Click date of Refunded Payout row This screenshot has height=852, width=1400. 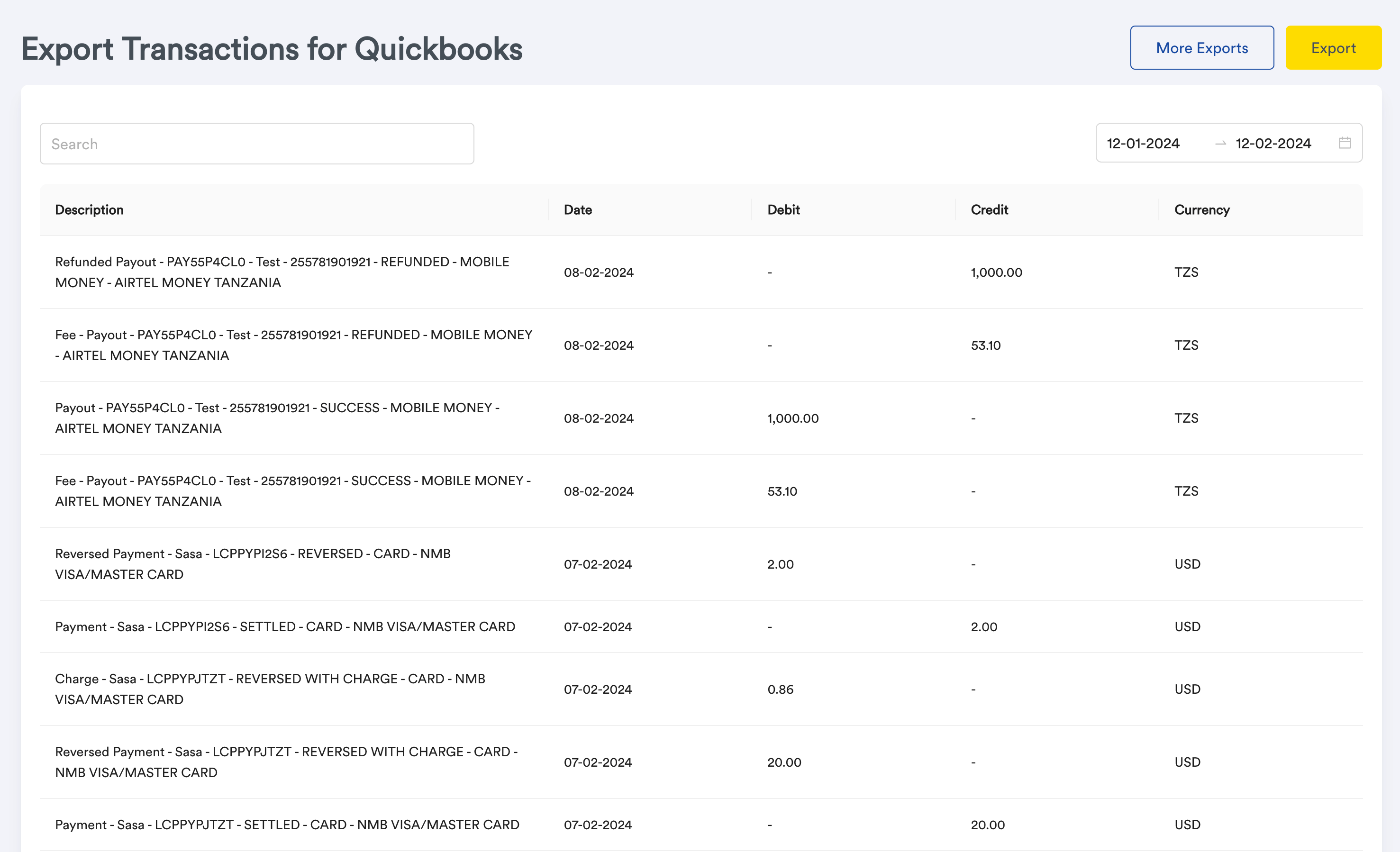pyautogui.click(x=598, y=272)
